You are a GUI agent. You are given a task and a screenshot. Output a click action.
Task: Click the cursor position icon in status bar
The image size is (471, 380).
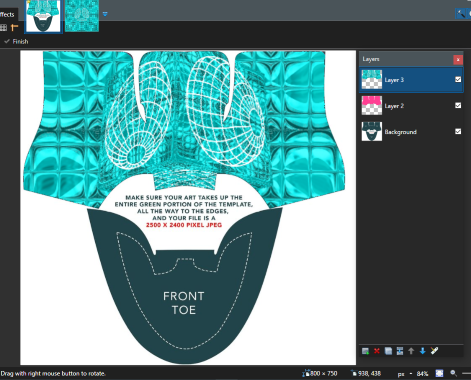tap(354, 374)
